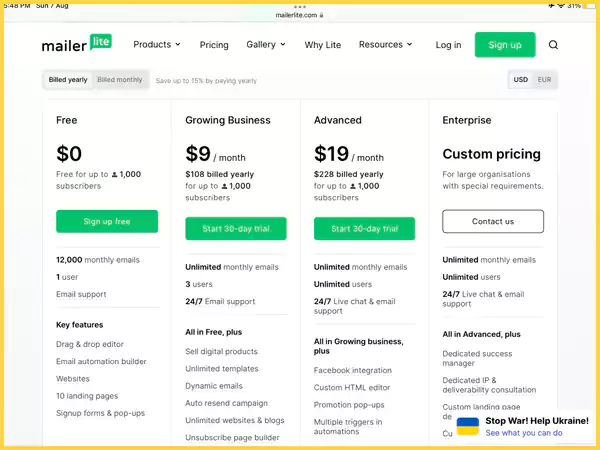Click the subscriber icon under Growing Business
Image resolution: width=600 pixels, height=450 pixels.
coord(225,186)
